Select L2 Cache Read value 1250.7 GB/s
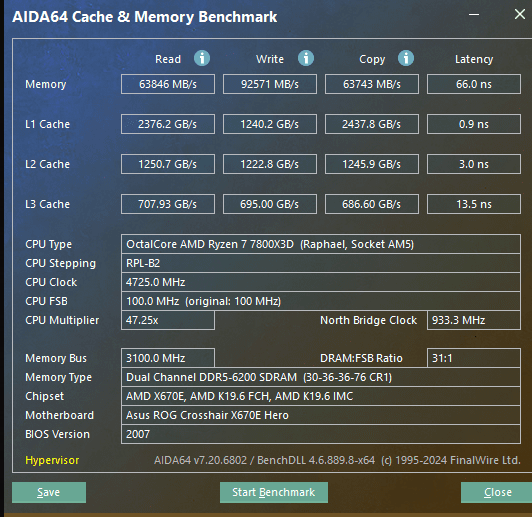532x517 pixels. [168, 164]
